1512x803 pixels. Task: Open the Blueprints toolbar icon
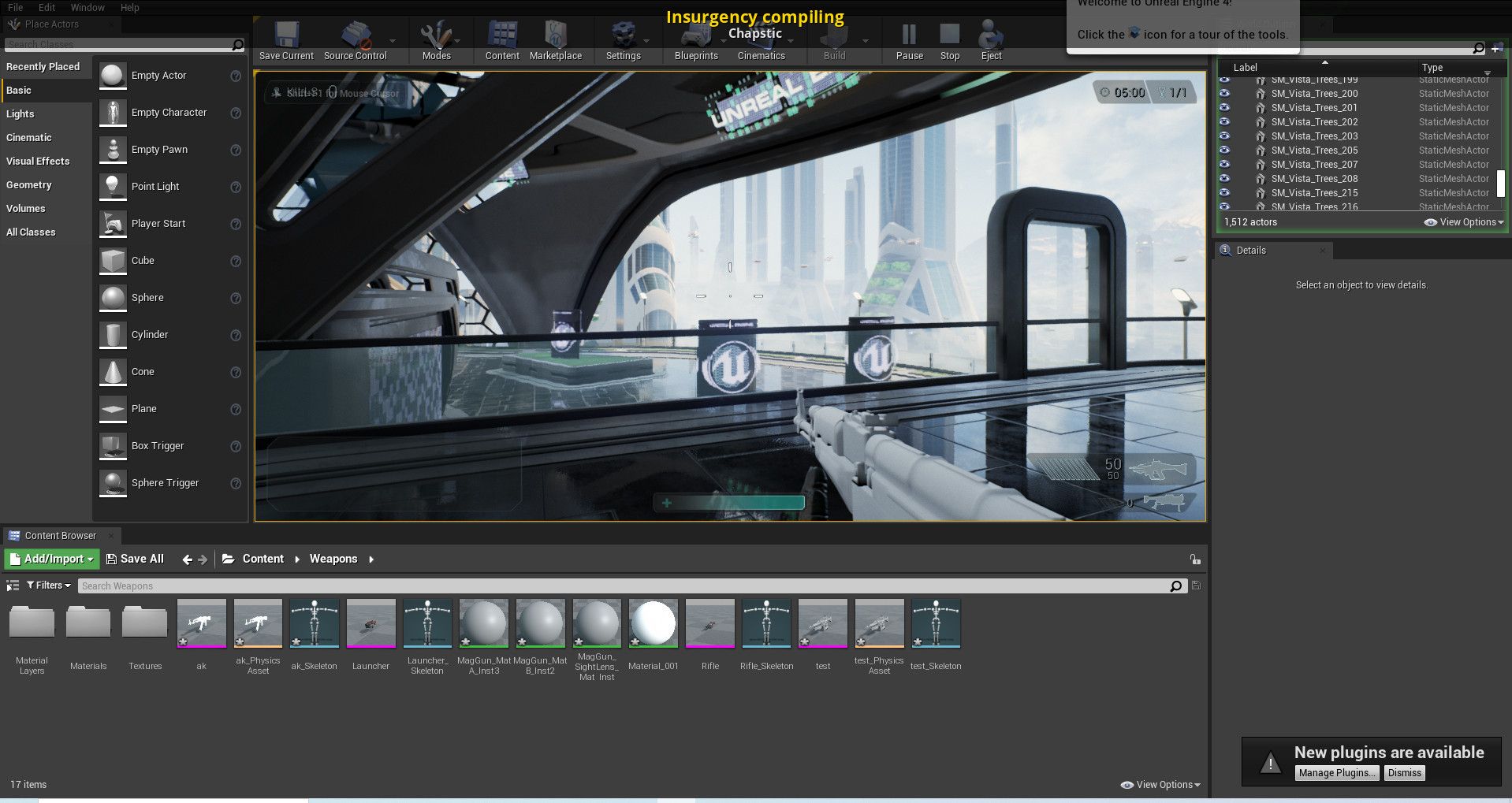pos(696,36)
